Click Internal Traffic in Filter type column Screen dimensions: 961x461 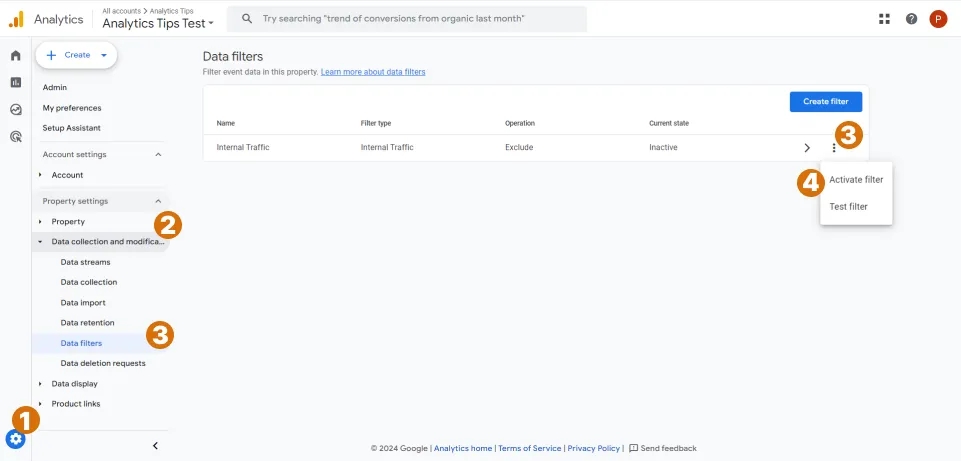tap(387, 148)
